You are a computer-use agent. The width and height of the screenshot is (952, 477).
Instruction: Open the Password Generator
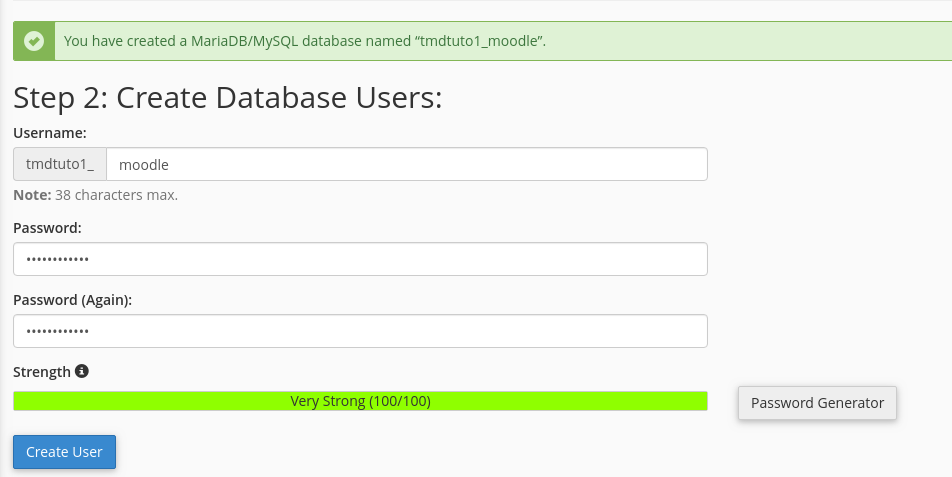point(817,403)
